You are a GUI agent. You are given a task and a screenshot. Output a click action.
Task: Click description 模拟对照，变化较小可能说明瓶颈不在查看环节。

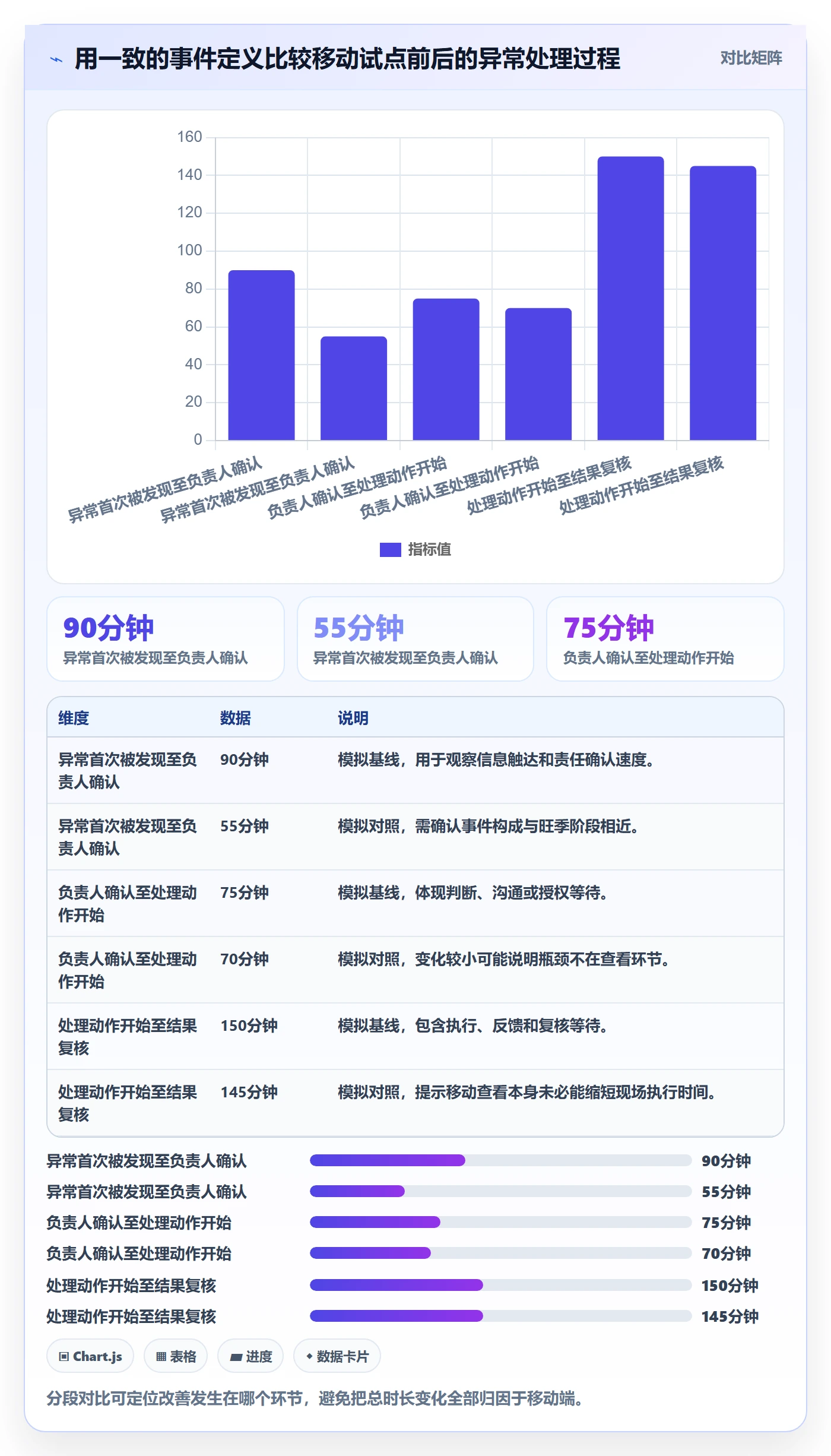coord(504,959)
